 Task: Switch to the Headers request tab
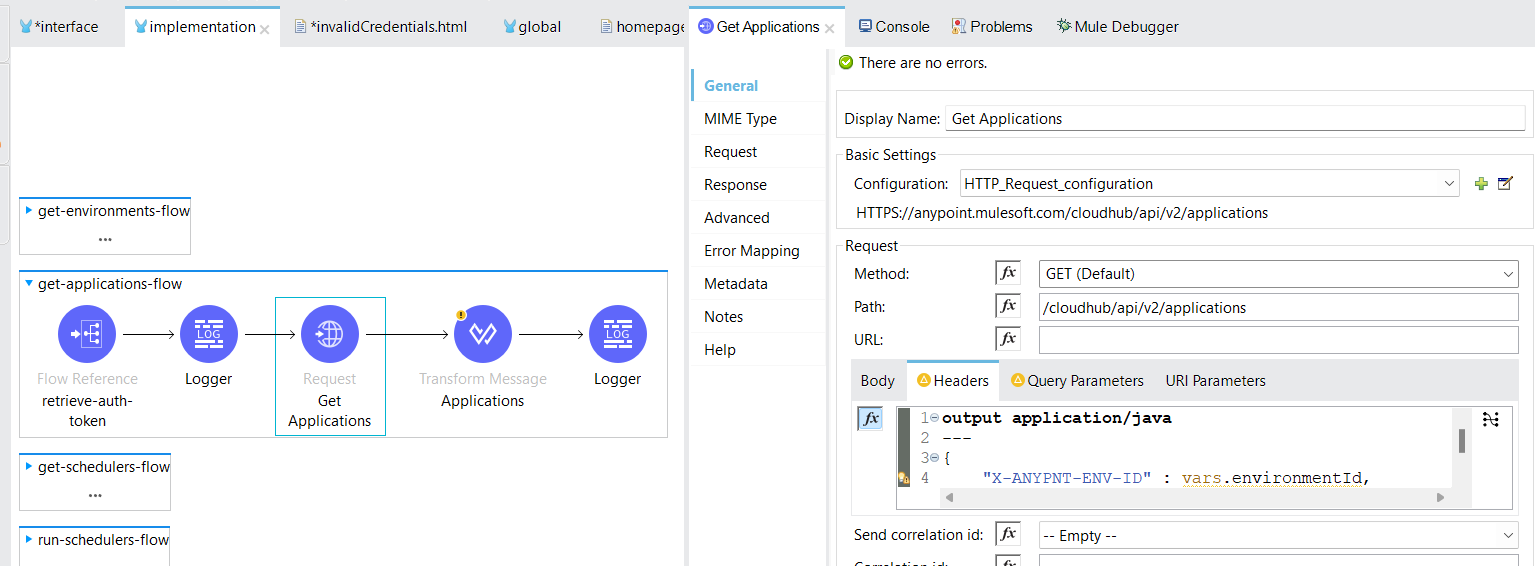click(953, 381)
